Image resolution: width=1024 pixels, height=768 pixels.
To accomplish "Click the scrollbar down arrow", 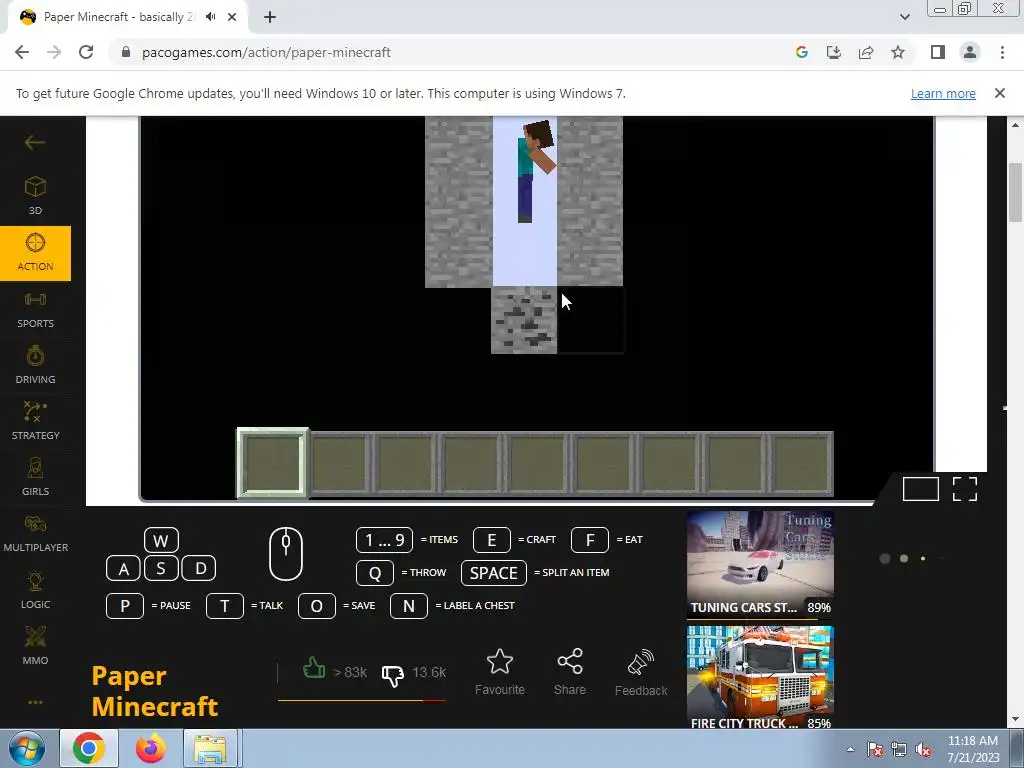I will (1016, 720).
